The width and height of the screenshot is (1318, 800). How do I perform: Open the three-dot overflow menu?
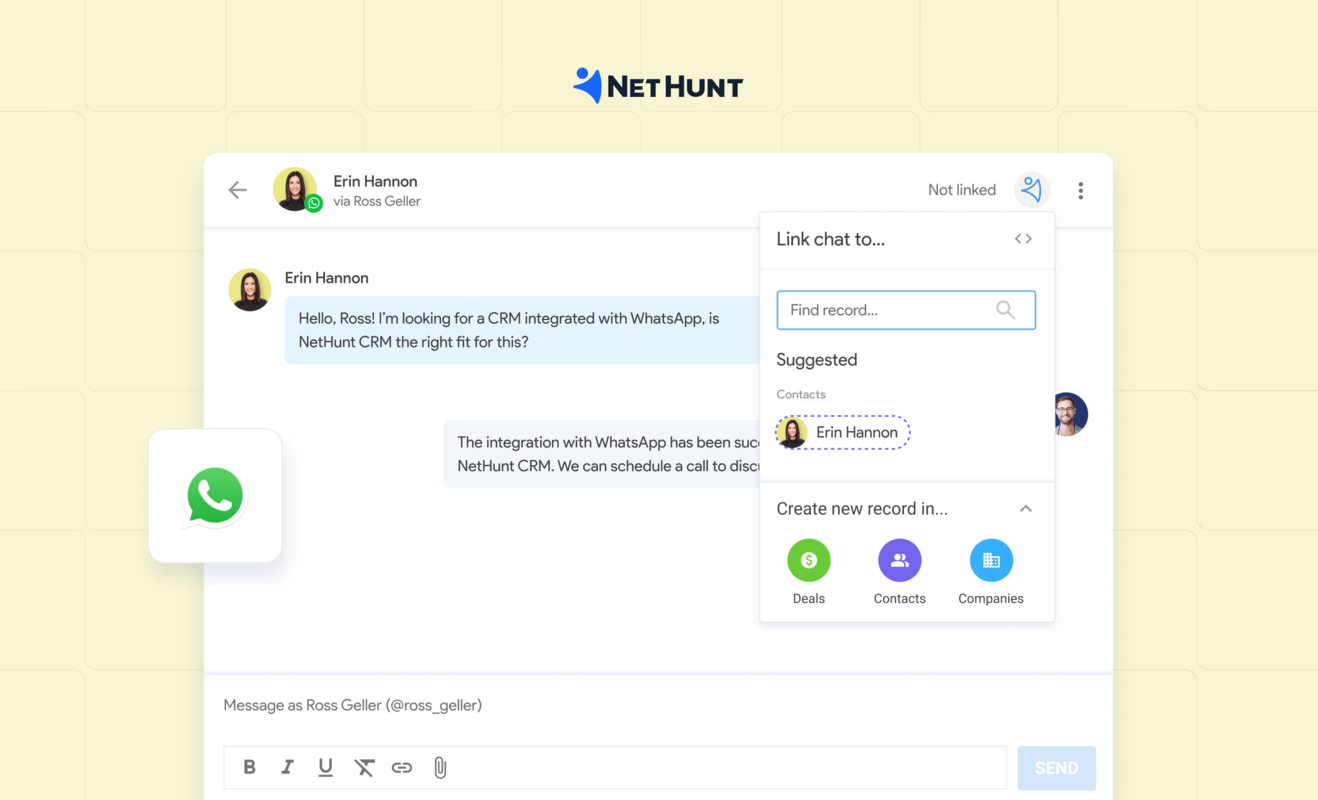(x=1081, y=189)
